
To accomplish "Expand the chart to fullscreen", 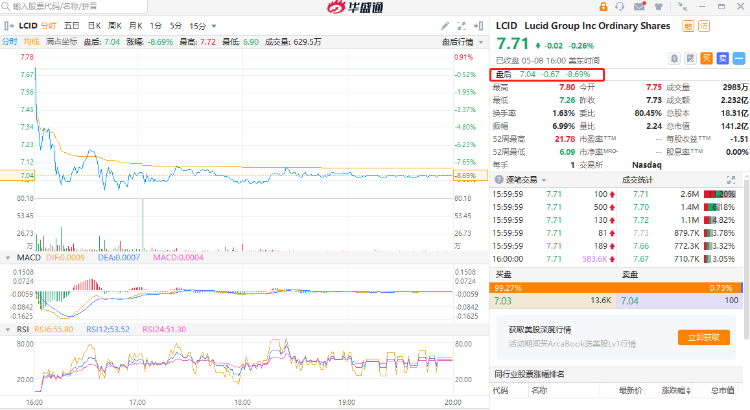I will [462, 26].
